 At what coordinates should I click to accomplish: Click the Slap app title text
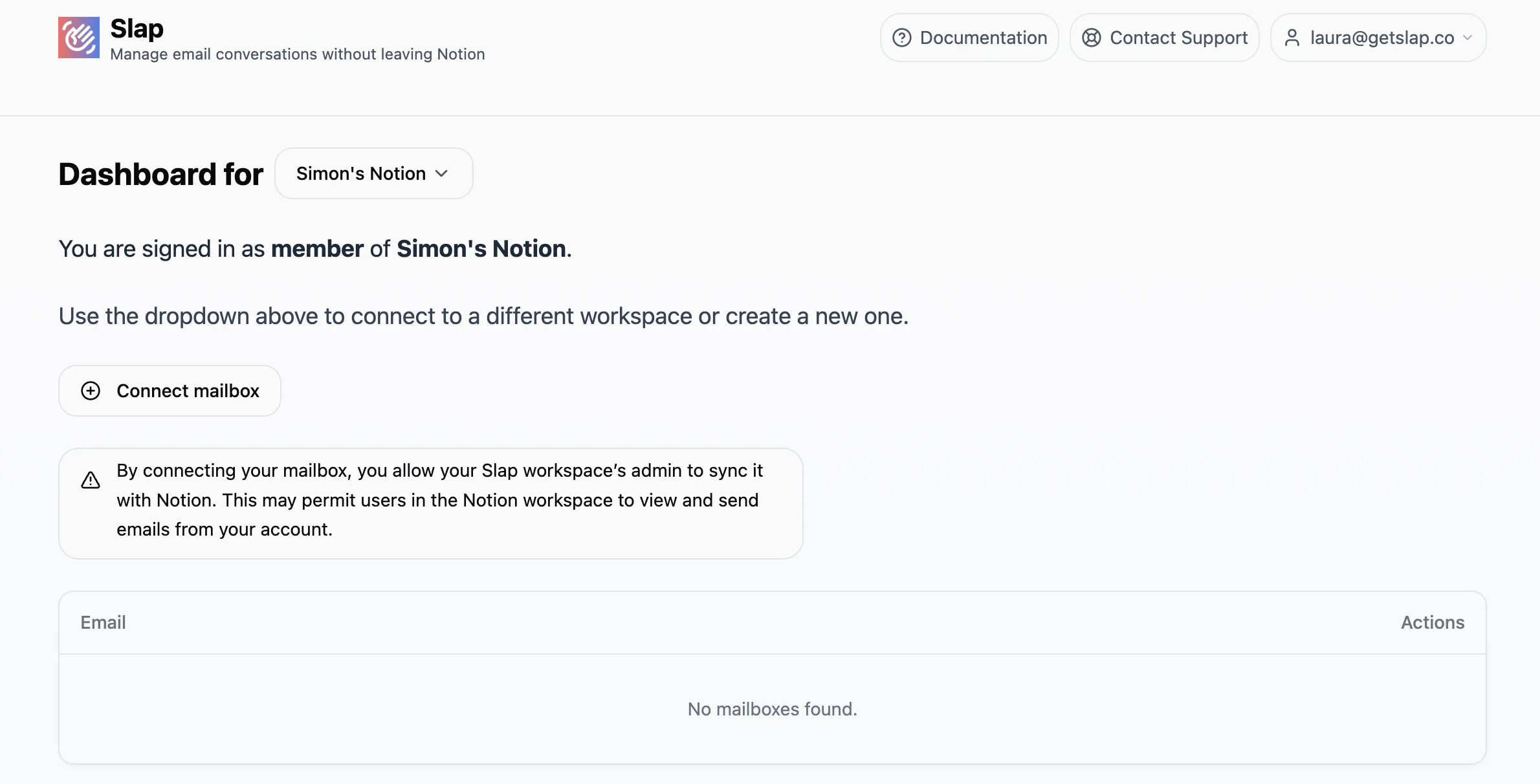click(137, 28)
